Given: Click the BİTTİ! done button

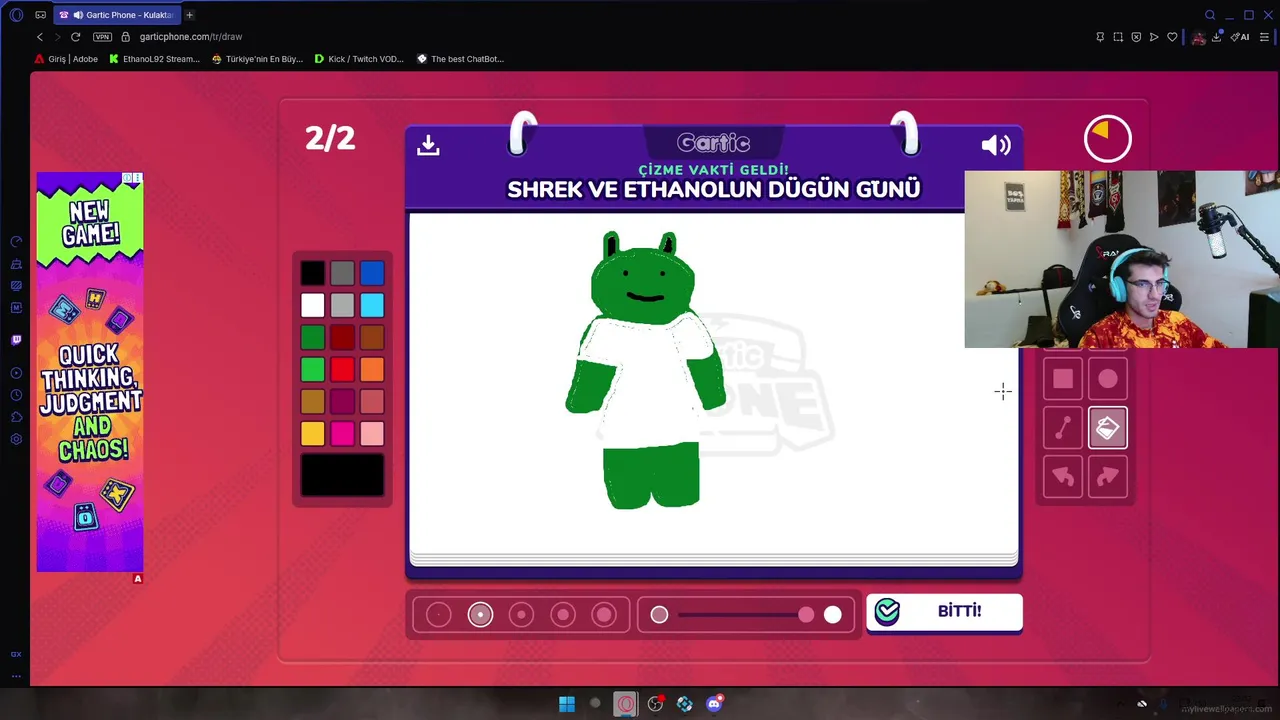Looking at the screenshot, I should [944, 612].
